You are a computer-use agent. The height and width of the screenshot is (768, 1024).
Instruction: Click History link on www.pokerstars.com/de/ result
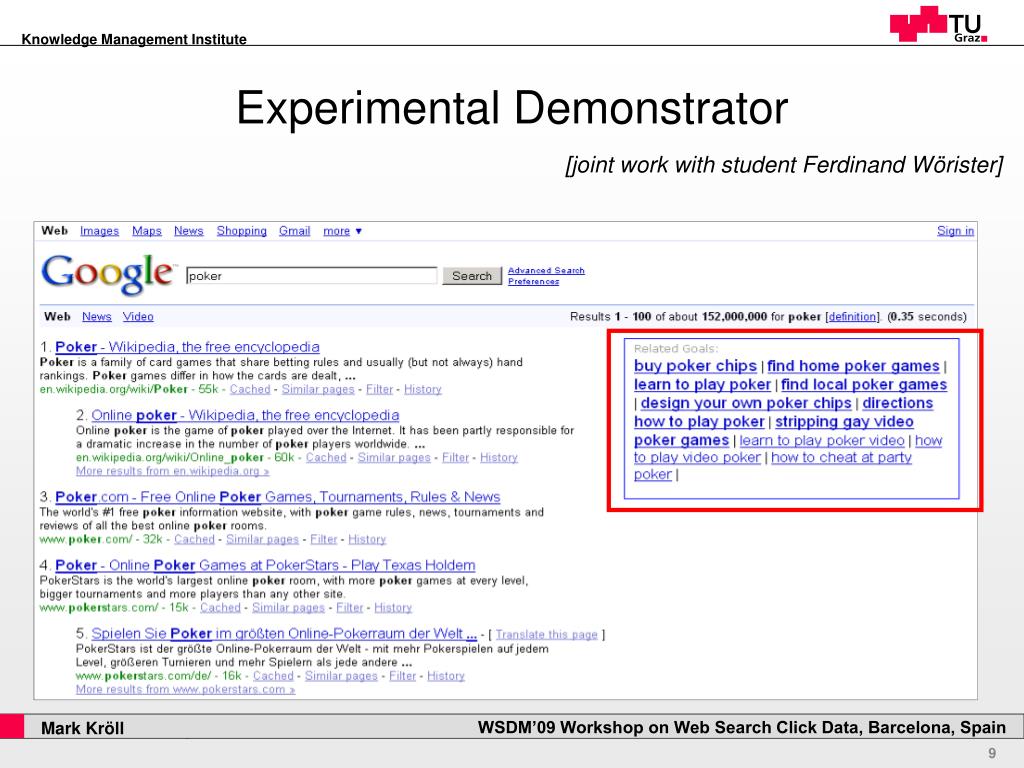(x=446, y=676)
